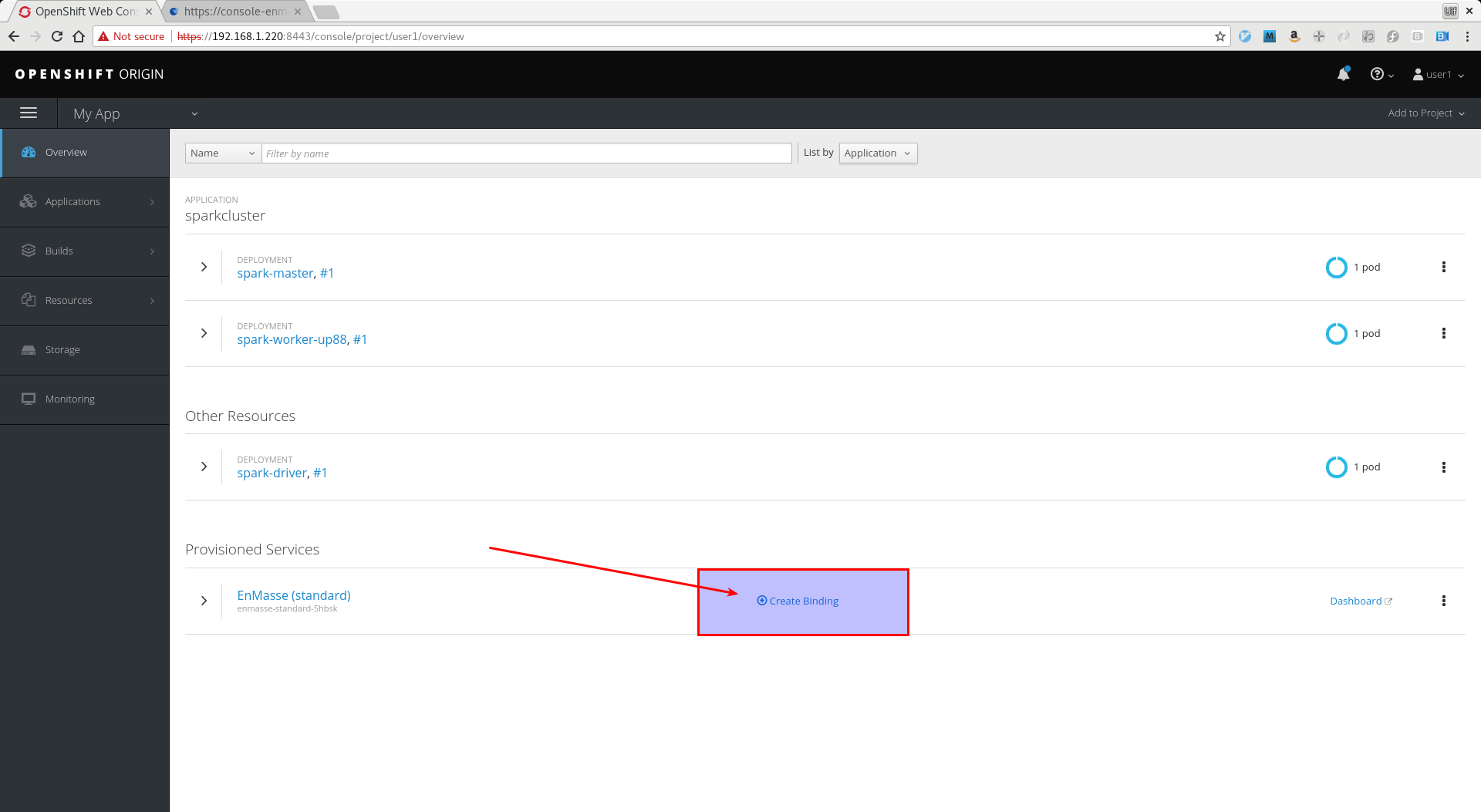The image size is (1481, 812).
Task: Expand the spark-master deployment row
Action: [204, 267]
